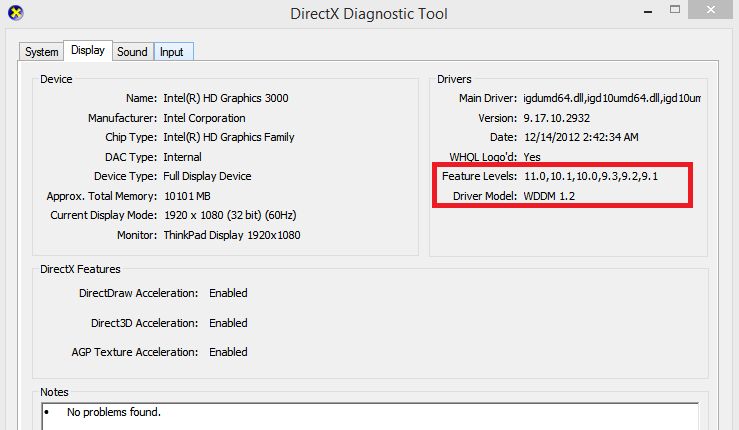739x430 pixels.
Task: Click the 'Drivers' group heading
Action: [x=454, y=79]
